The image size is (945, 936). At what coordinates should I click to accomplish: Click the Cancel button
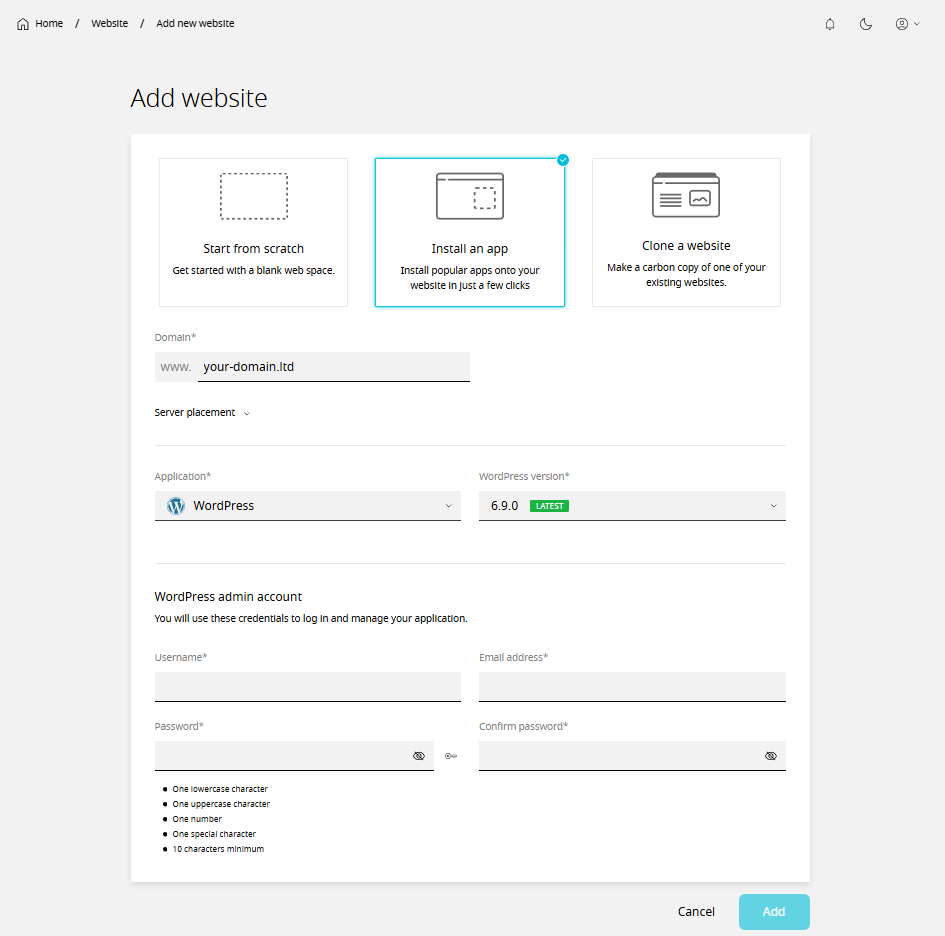[x=696, y=912]
